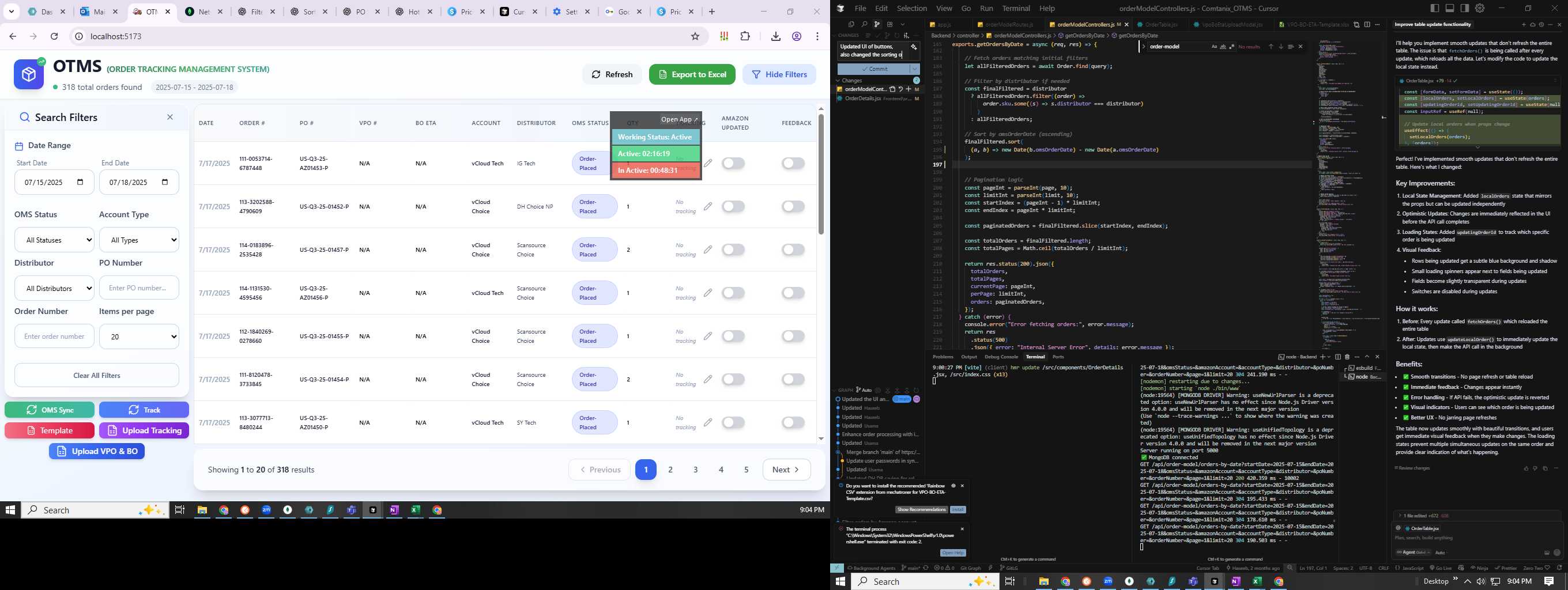
Task: Open Account Type dropdown All Types
Action: click(x=139, y=240)
